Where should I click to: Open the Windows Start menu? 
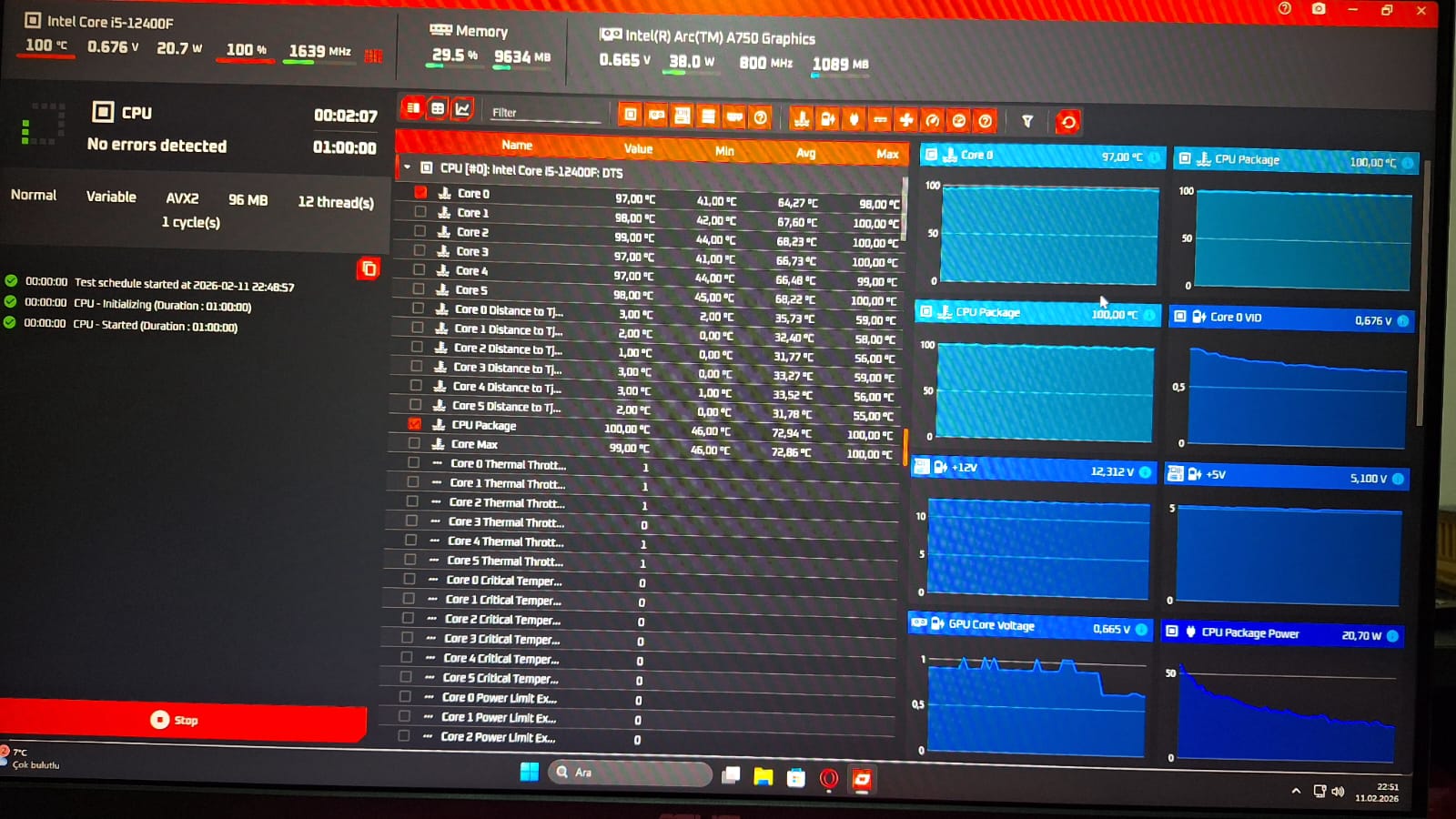pos(529,772)
